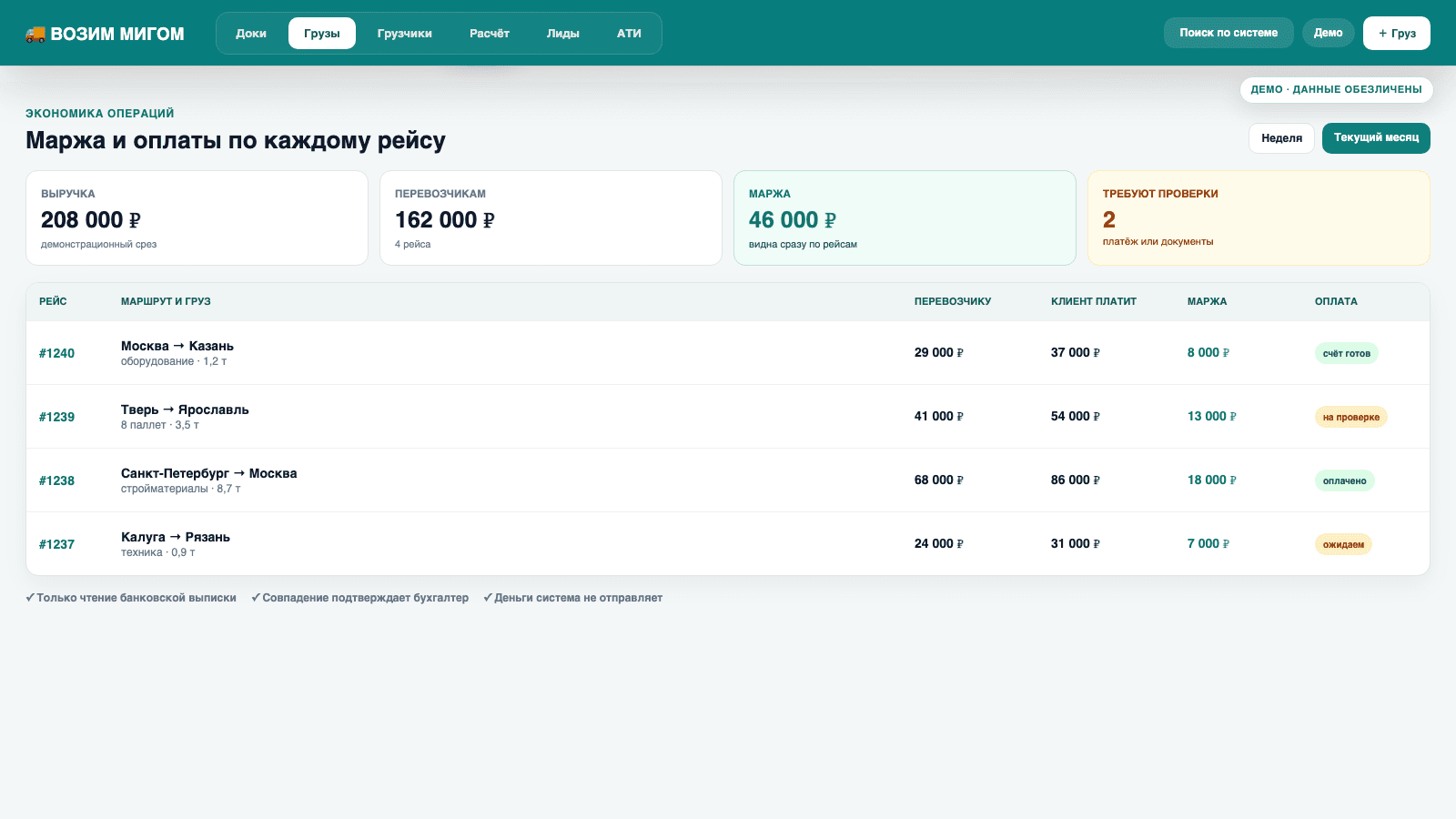Click margin value 7 000 ₽
Screen dimensions: 1456x819
1208,543
